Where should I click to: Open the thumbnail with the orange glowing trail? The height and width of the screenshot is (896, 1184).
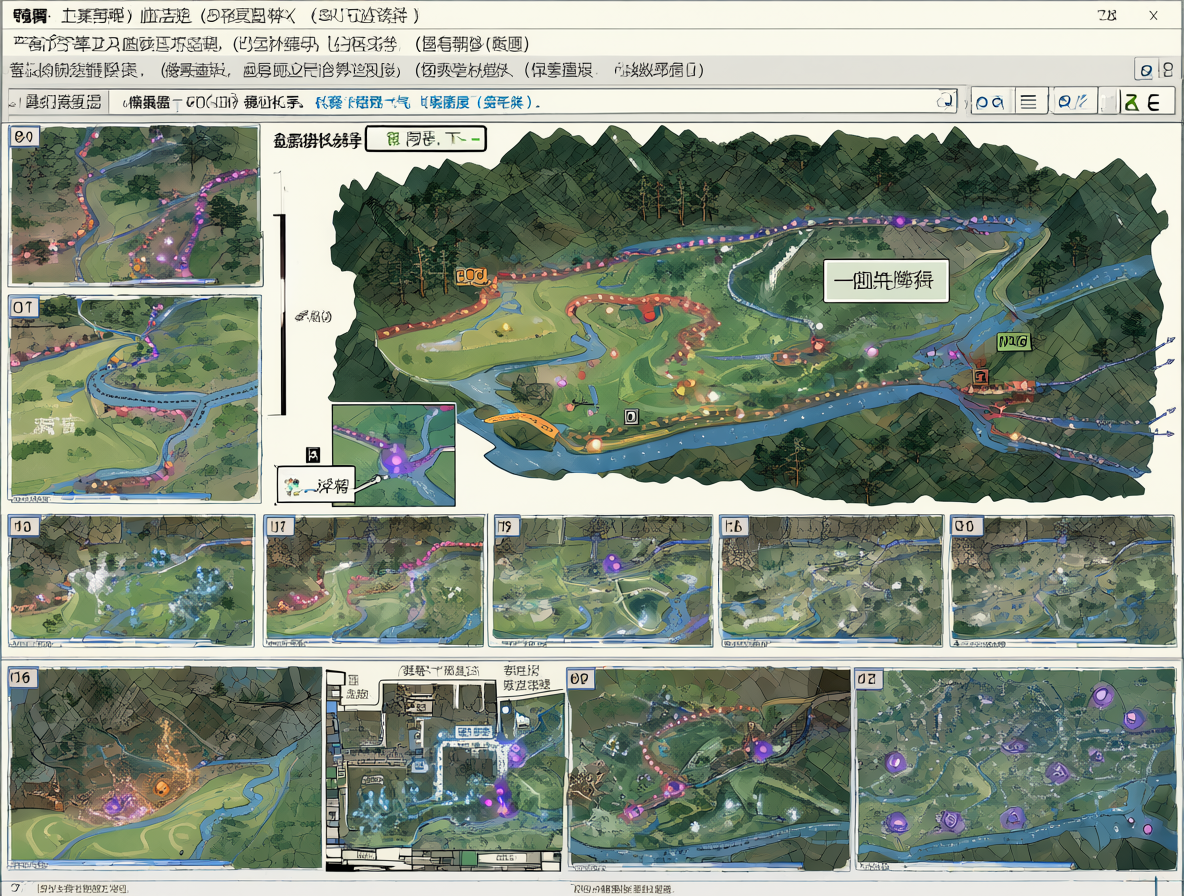pos(165,768)
